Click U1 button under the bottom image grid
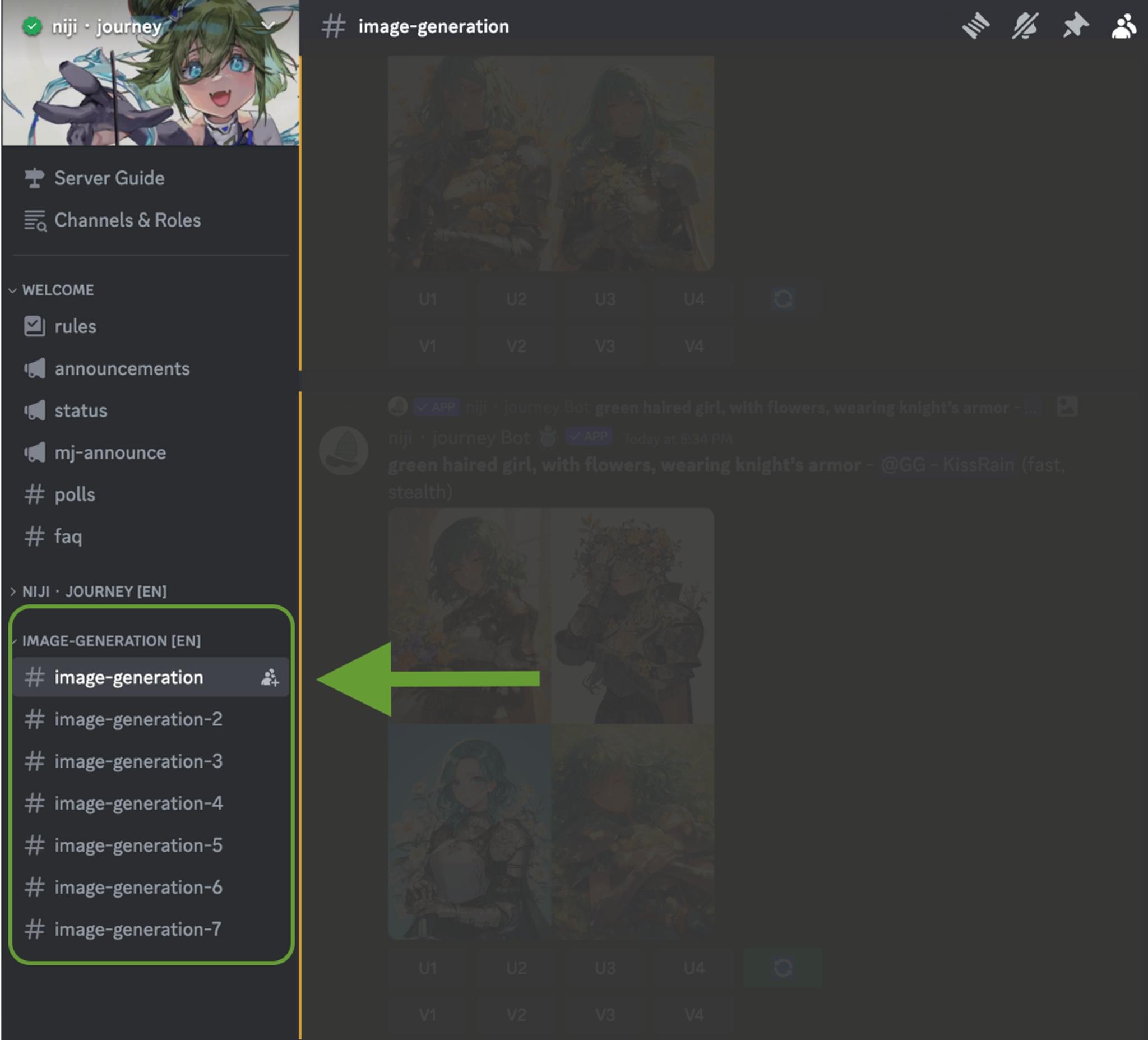 point(428,968)
